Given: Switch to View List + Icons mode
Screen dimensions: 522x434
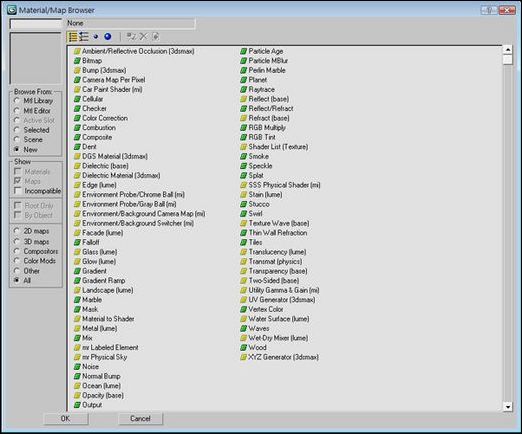Looking at the screenshot, I should pyautogui.click(x=84, y=37).
